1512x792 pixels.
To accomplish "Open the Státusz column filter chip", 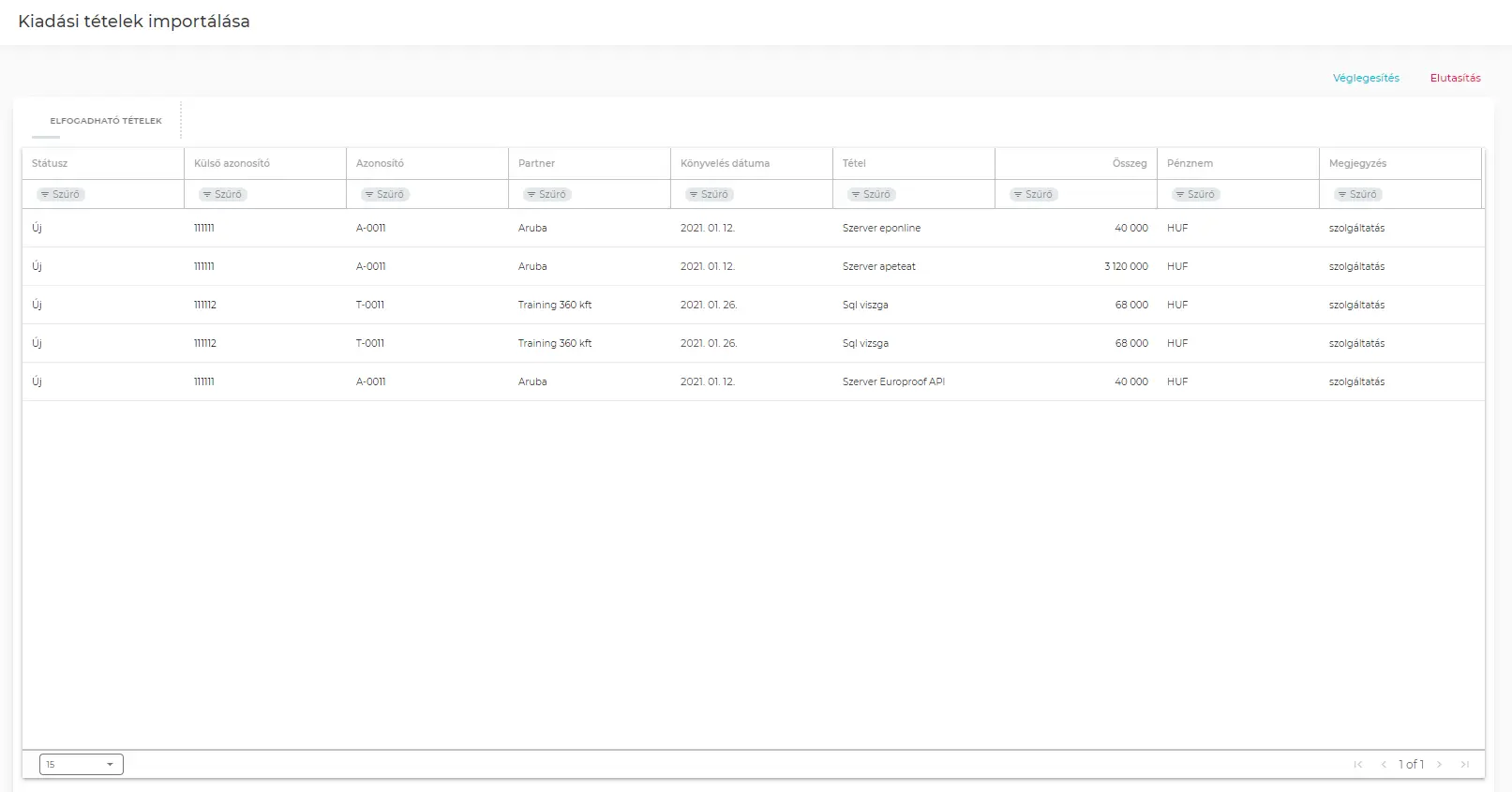I will (61, 194).
